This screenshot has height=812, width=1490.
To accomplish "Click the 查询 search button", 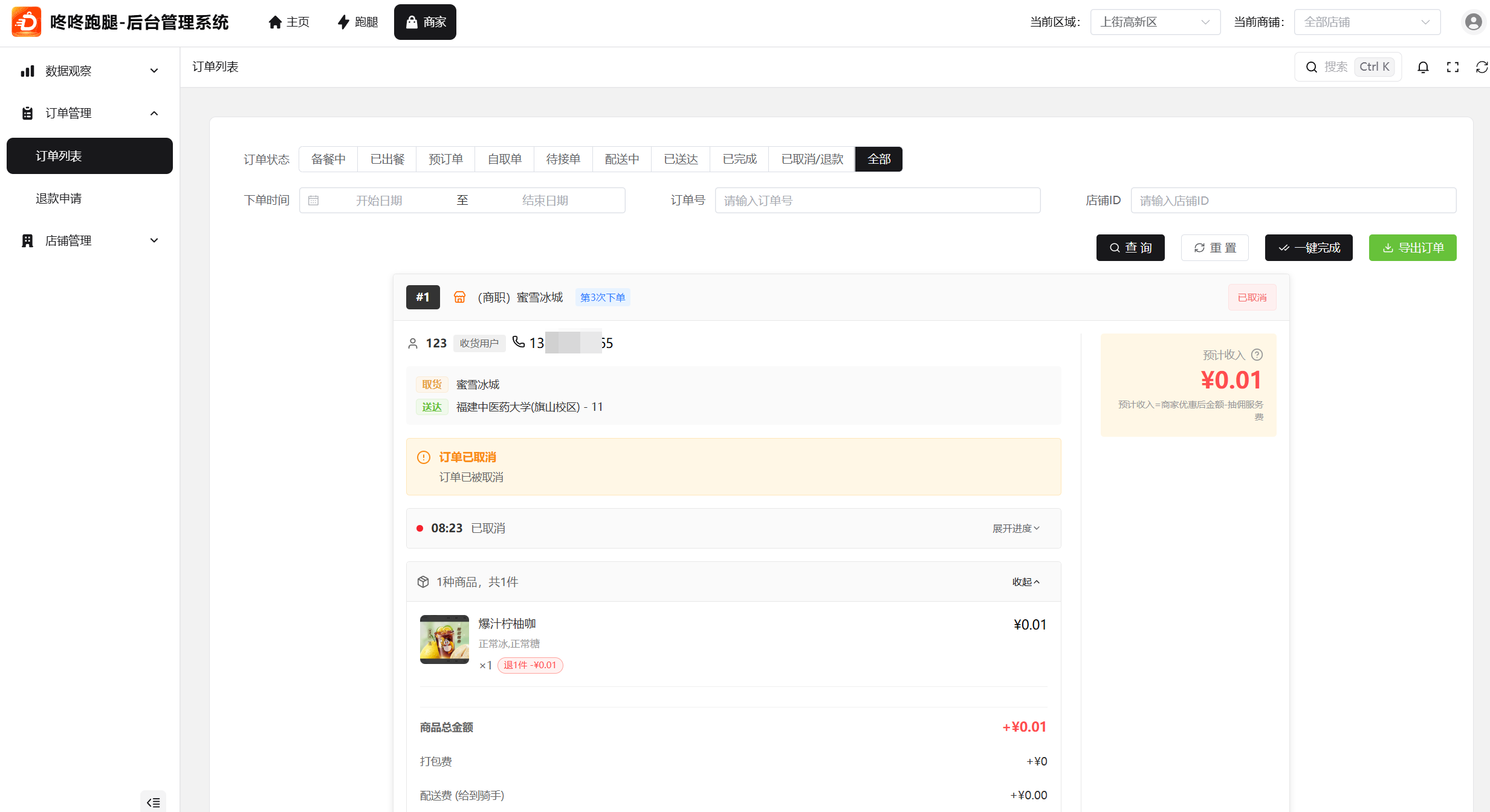I will 1130,248.
